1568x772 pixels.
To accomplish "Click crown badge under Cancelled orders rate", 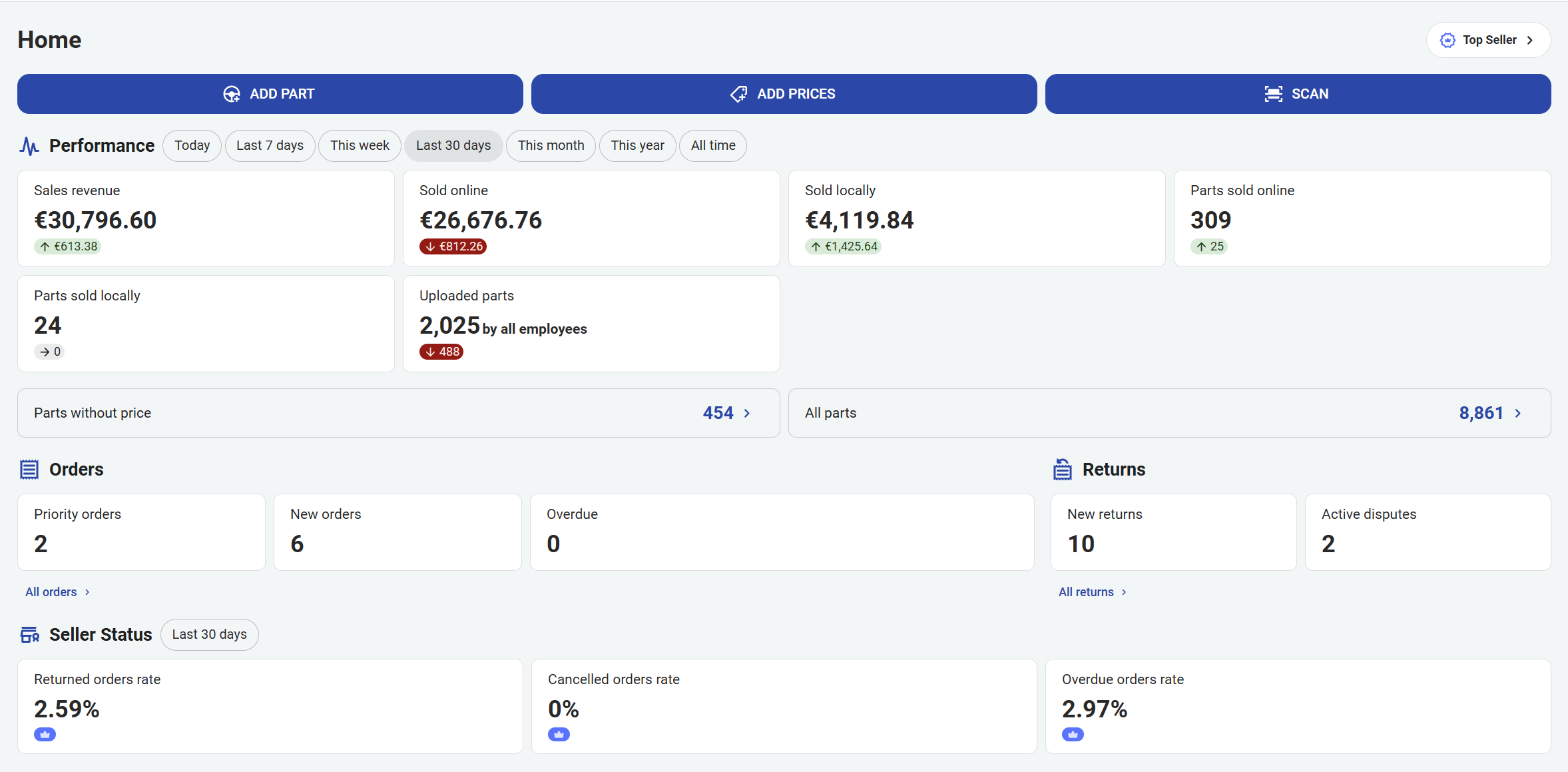I will point(559,735).
